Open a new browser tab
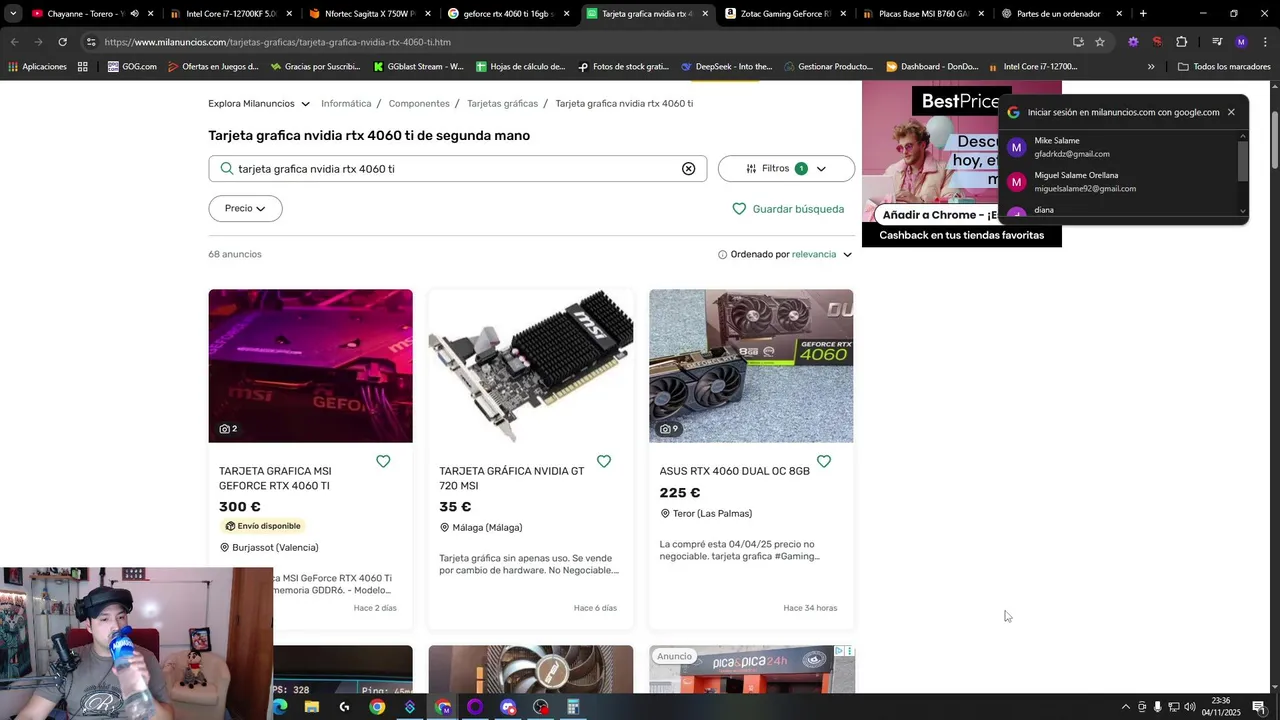The width and height of the screenshot is (1280, 720). (x=1143, y=14)
